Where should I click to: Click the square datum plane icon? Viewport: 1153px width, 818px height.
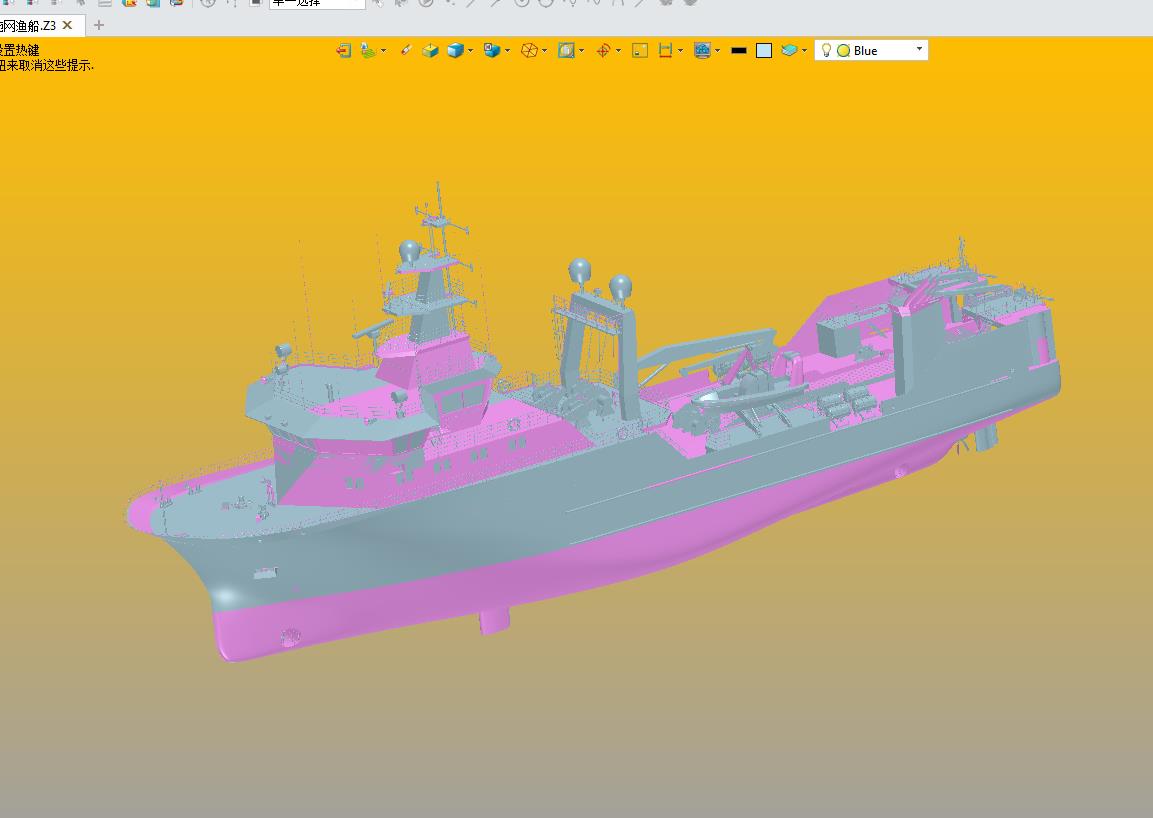tap(640, 50)
